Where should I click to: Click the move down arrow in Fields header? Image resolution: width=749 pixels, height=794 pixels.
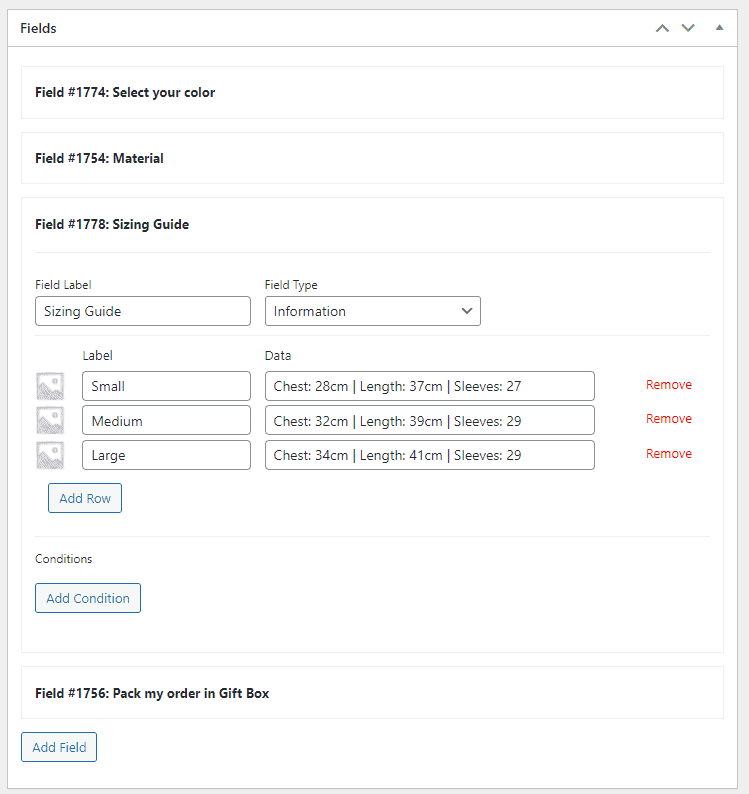coord(688,28)
